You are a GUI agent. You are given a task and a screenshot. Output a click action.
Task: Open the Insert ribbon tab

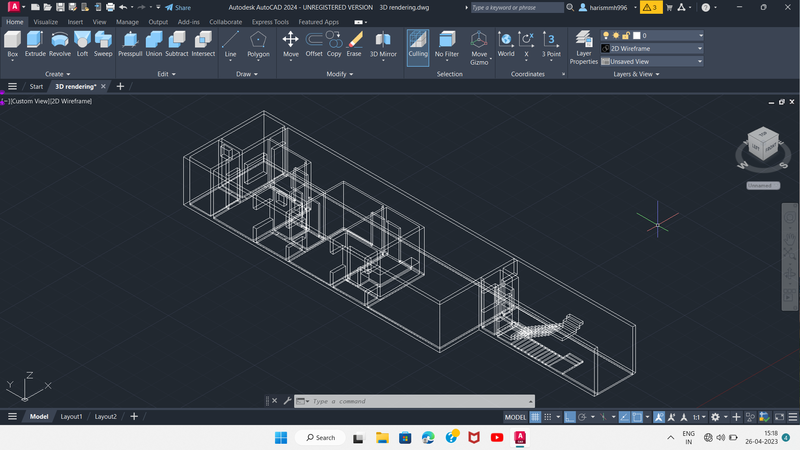coord(75,22)
